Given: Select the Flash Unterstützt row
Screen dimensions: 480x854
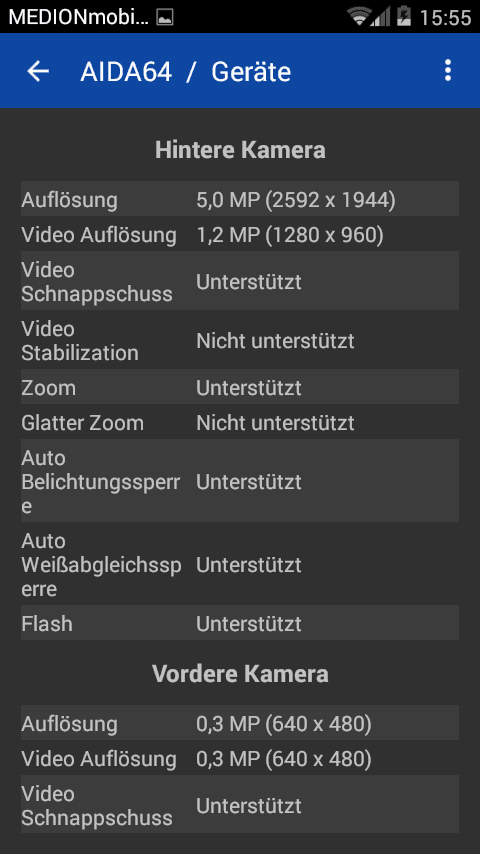Looking at the screenshot, I should (240, 623).
